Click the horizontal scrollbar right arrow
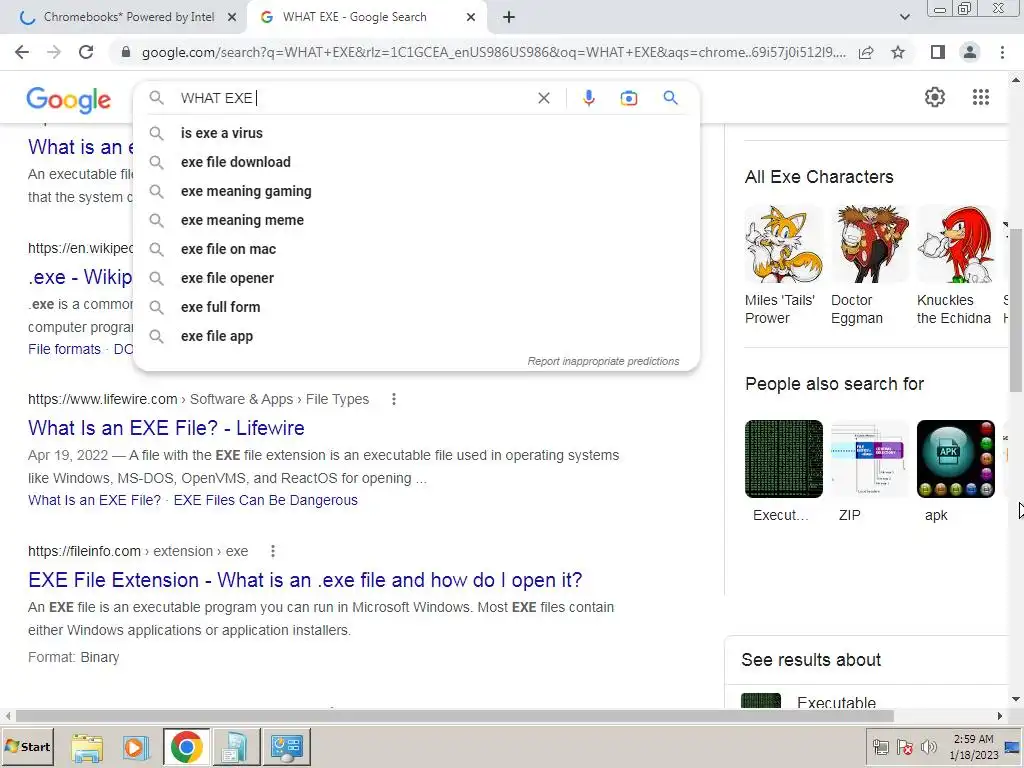Viewport: 1024px width, 768px height. [1000, 716]
